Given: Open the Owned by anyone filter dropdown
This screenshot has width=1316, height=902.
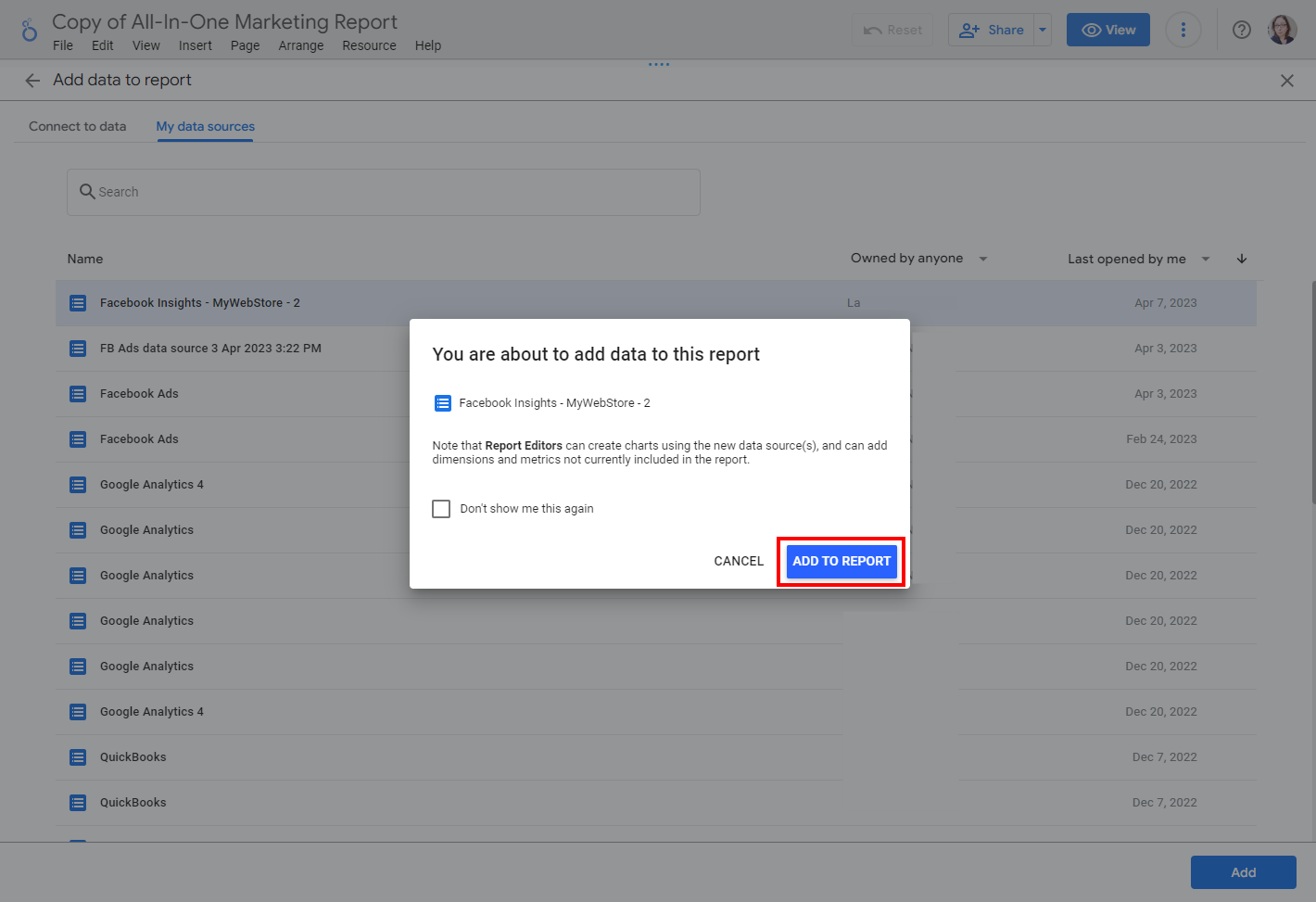Looking at the screenshot, I should click(918, 259).
